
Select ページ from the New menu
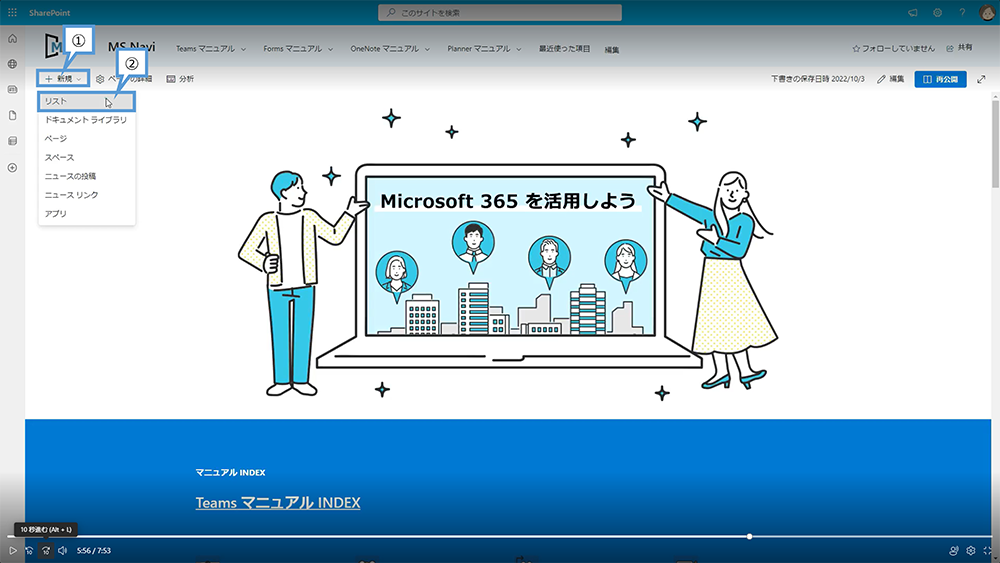coord(86,138)
